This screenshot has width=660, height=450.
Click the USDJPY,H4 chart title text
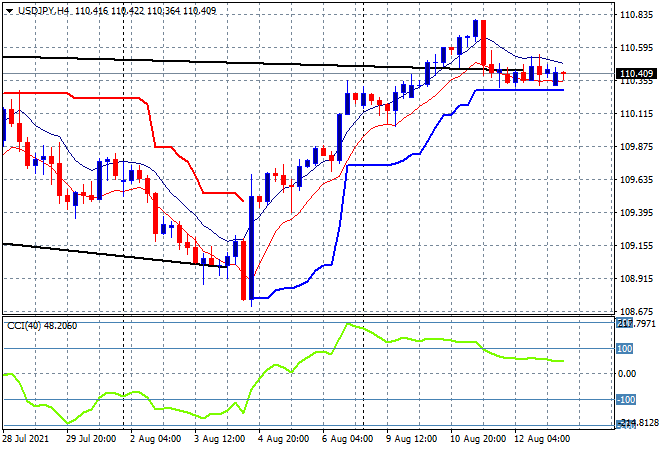pyautogui.click(x=43, y=11)
